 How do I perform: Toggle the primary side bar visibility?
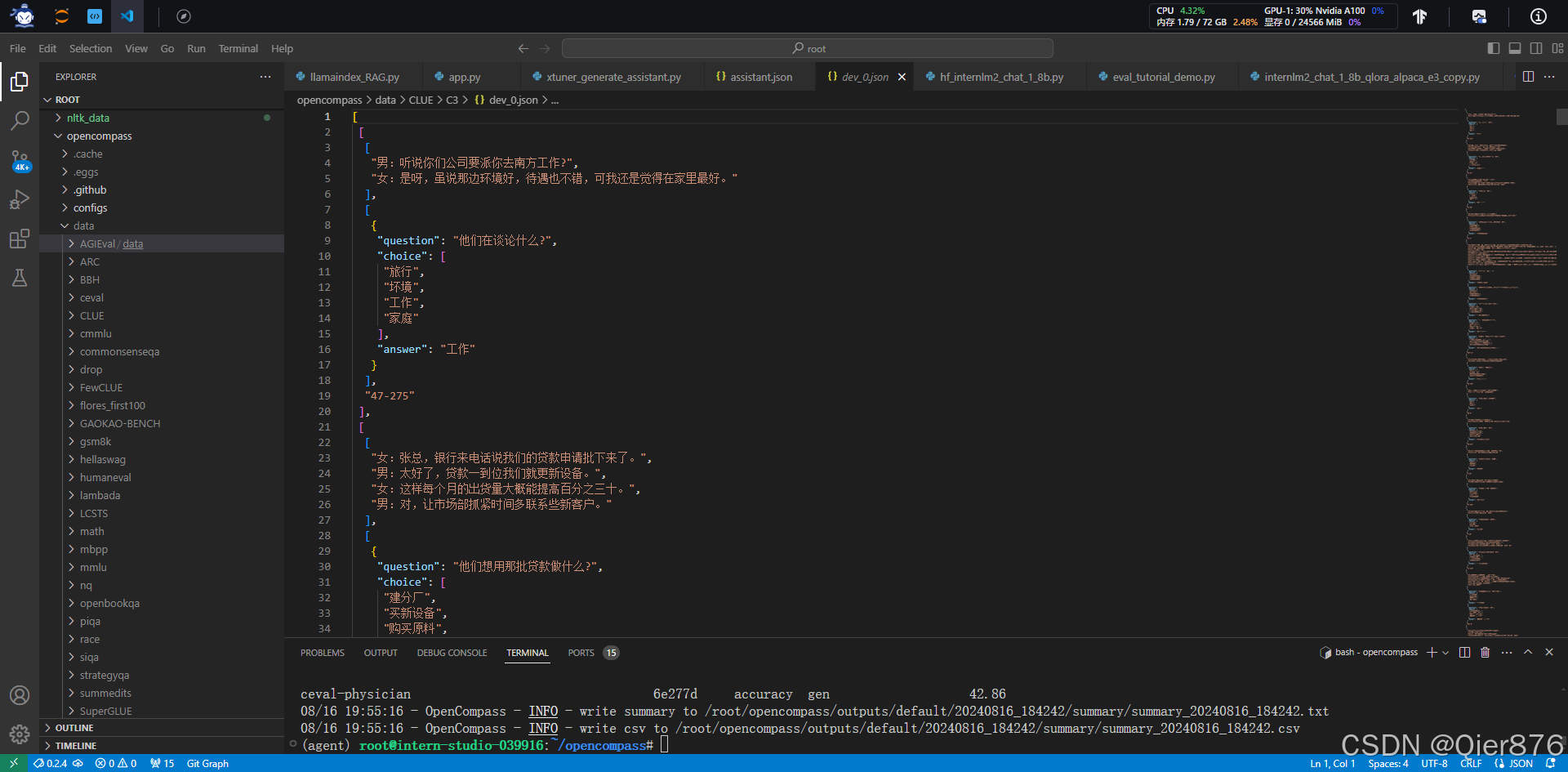coord(1494,48)
